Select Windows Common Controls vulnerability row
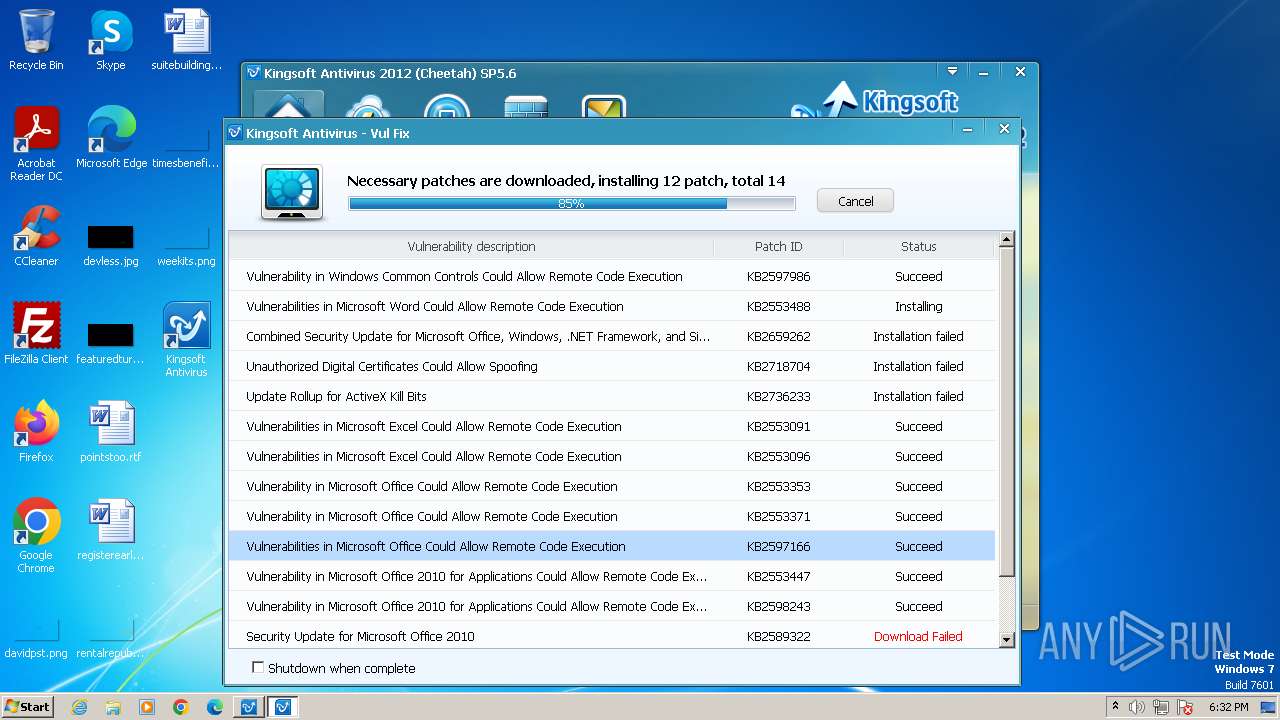 pyautogui.click(x=612, y=276)
